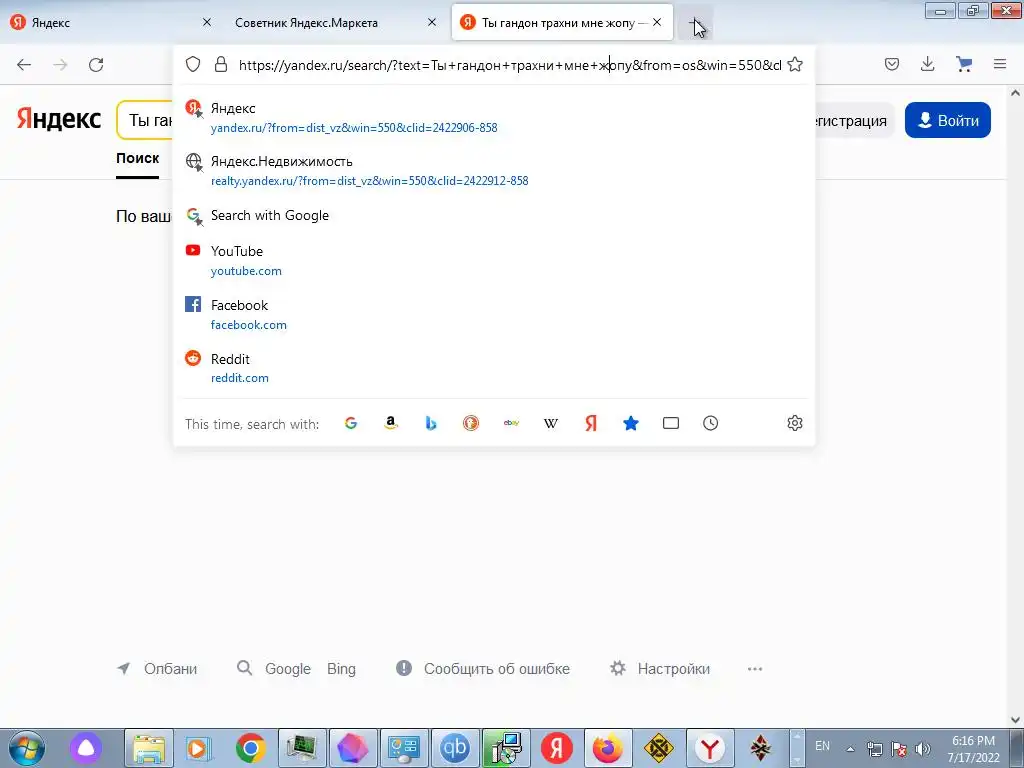Open the shopping cart toolbar icon
Image resolution: width=1024 pixels, height=768 pixels.
tap(964, 64)
